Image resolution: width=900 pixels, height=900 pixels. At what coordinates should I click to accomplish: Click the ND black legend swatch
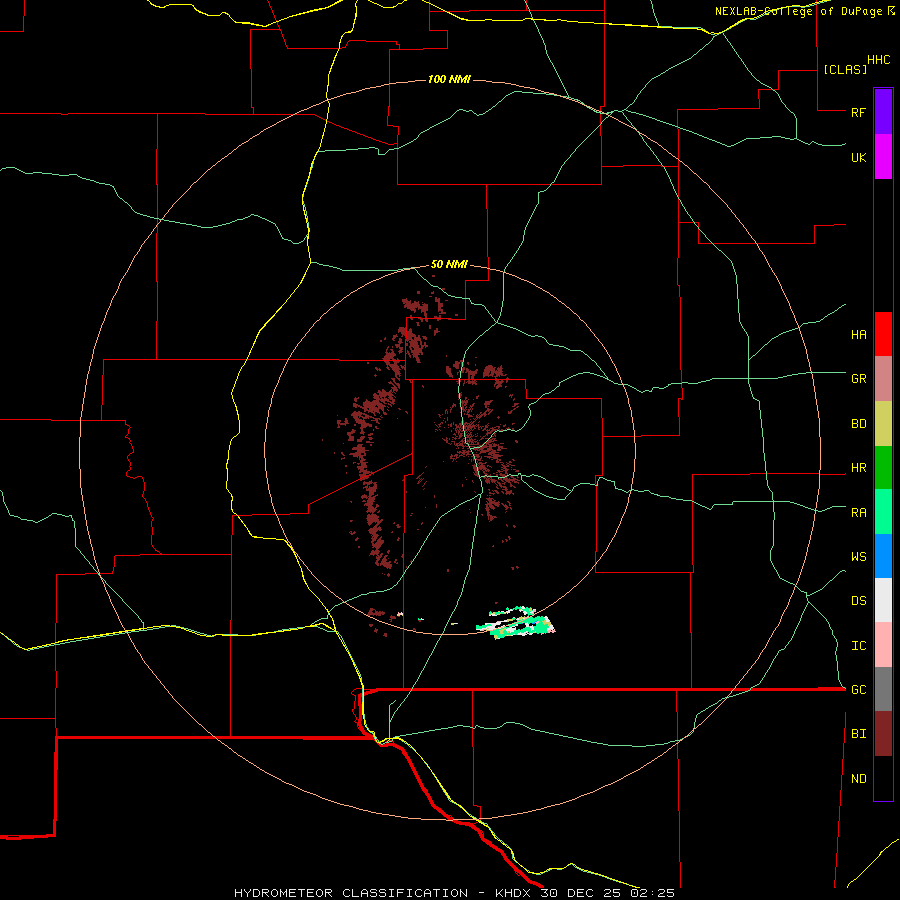tap(883, 778)
